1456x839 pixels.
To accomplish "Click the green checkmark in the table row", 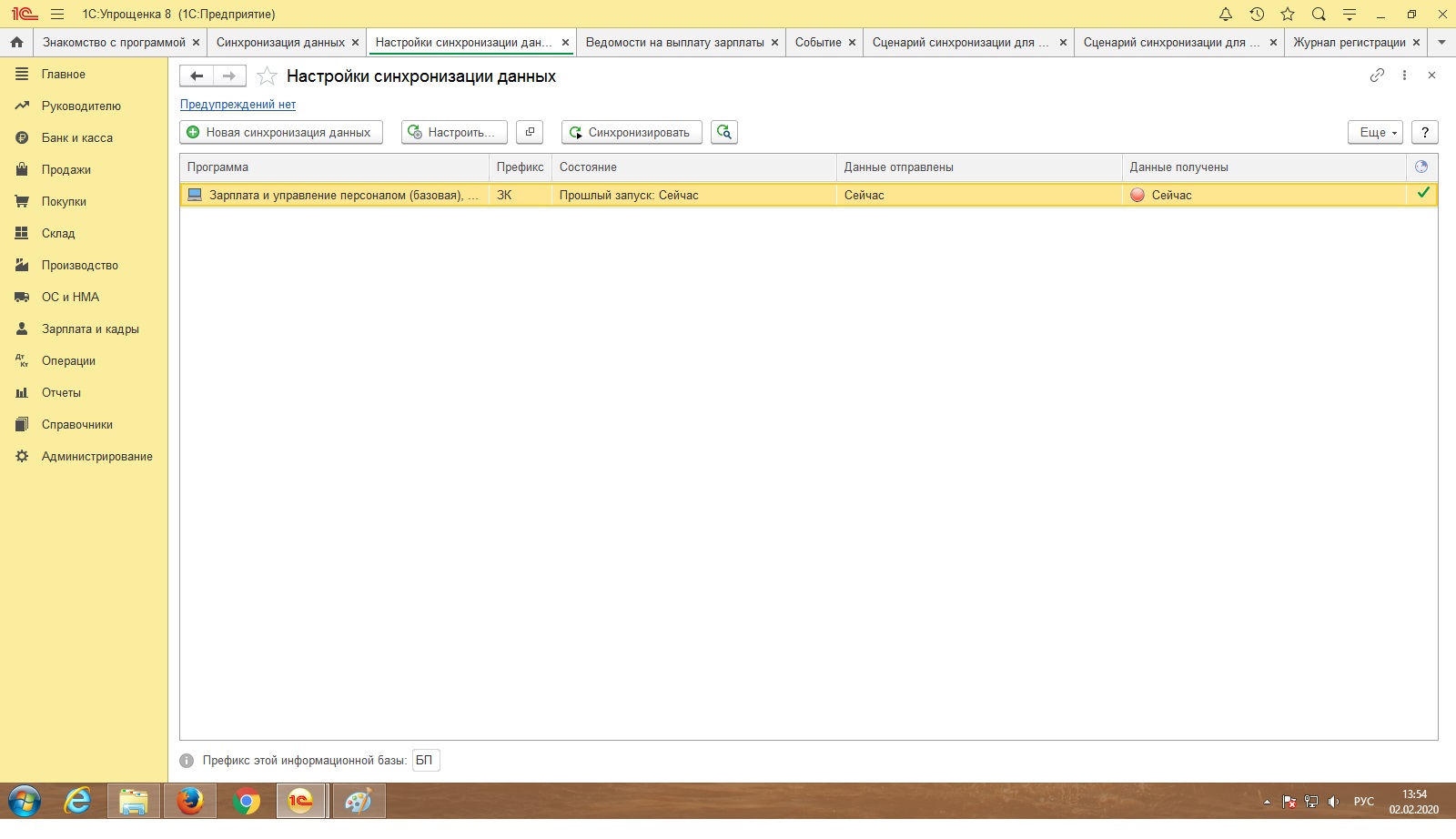I will [x=1423, y=193].
